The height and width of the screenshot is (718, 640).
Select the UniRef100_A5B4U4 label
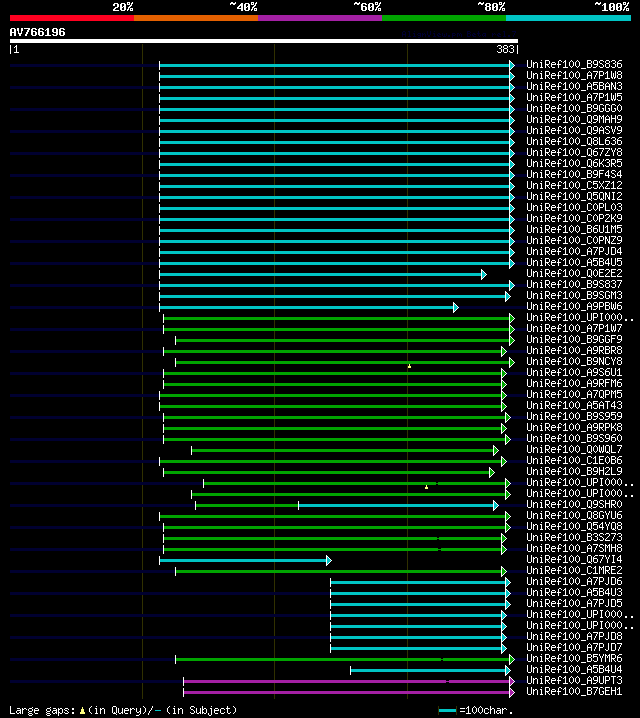574,669
